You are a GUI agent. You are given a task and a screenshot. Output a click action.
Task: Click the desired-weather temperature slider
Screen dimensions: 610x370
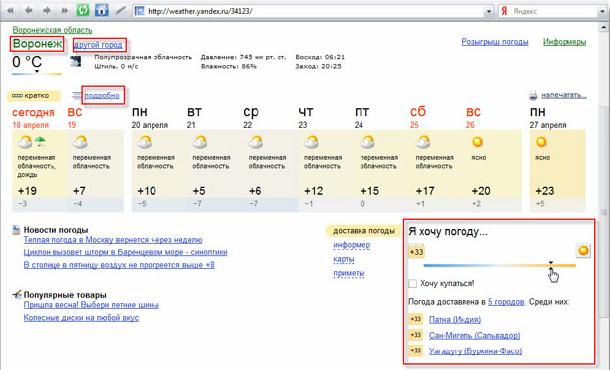click(500, 265)
